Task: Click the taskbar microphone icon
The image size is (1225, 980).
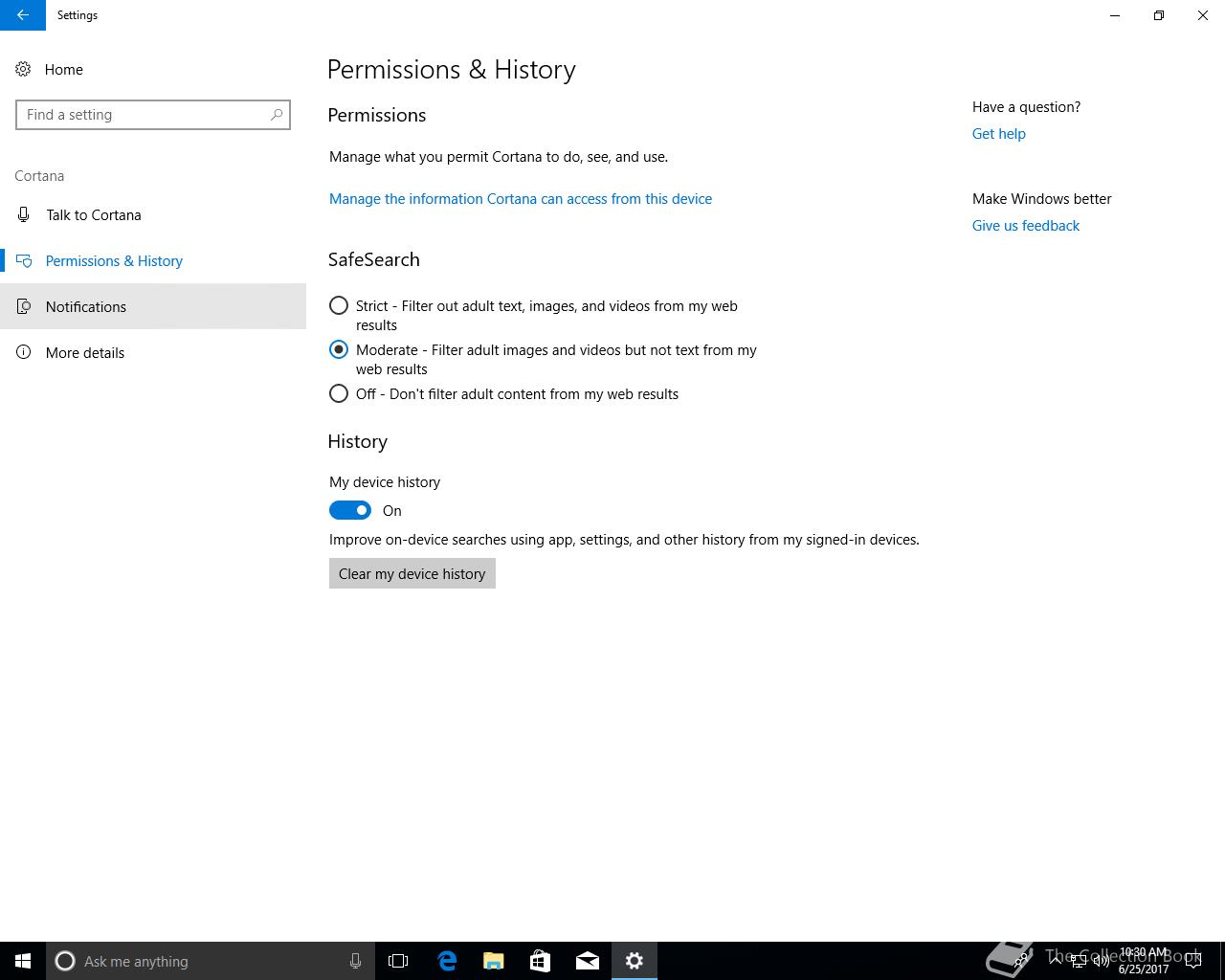Action: click(x=355, y=961)
